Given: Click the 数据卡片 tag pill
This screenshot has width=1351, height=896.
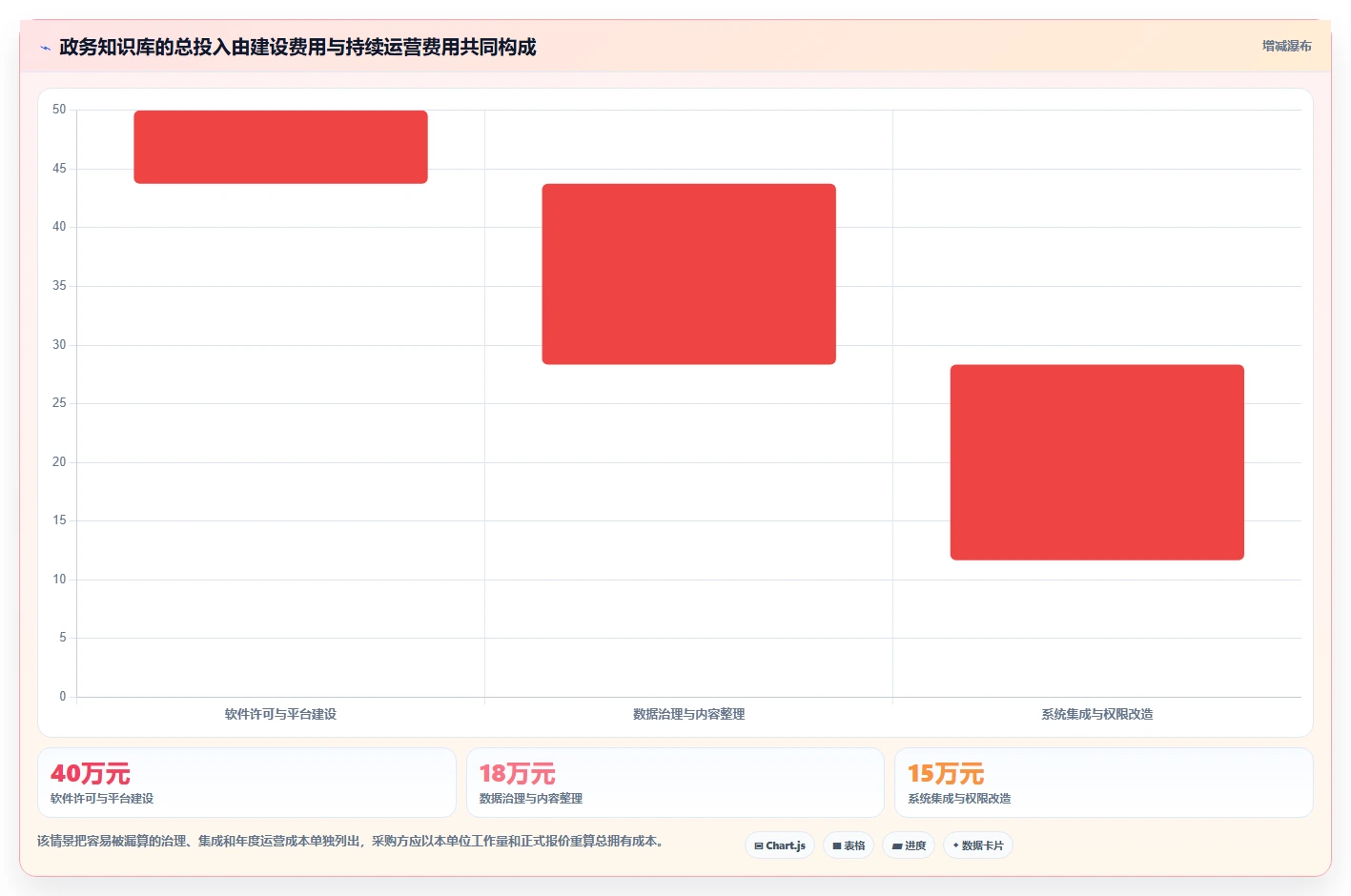Looking at the screenshot, I should tap(978, 845).
